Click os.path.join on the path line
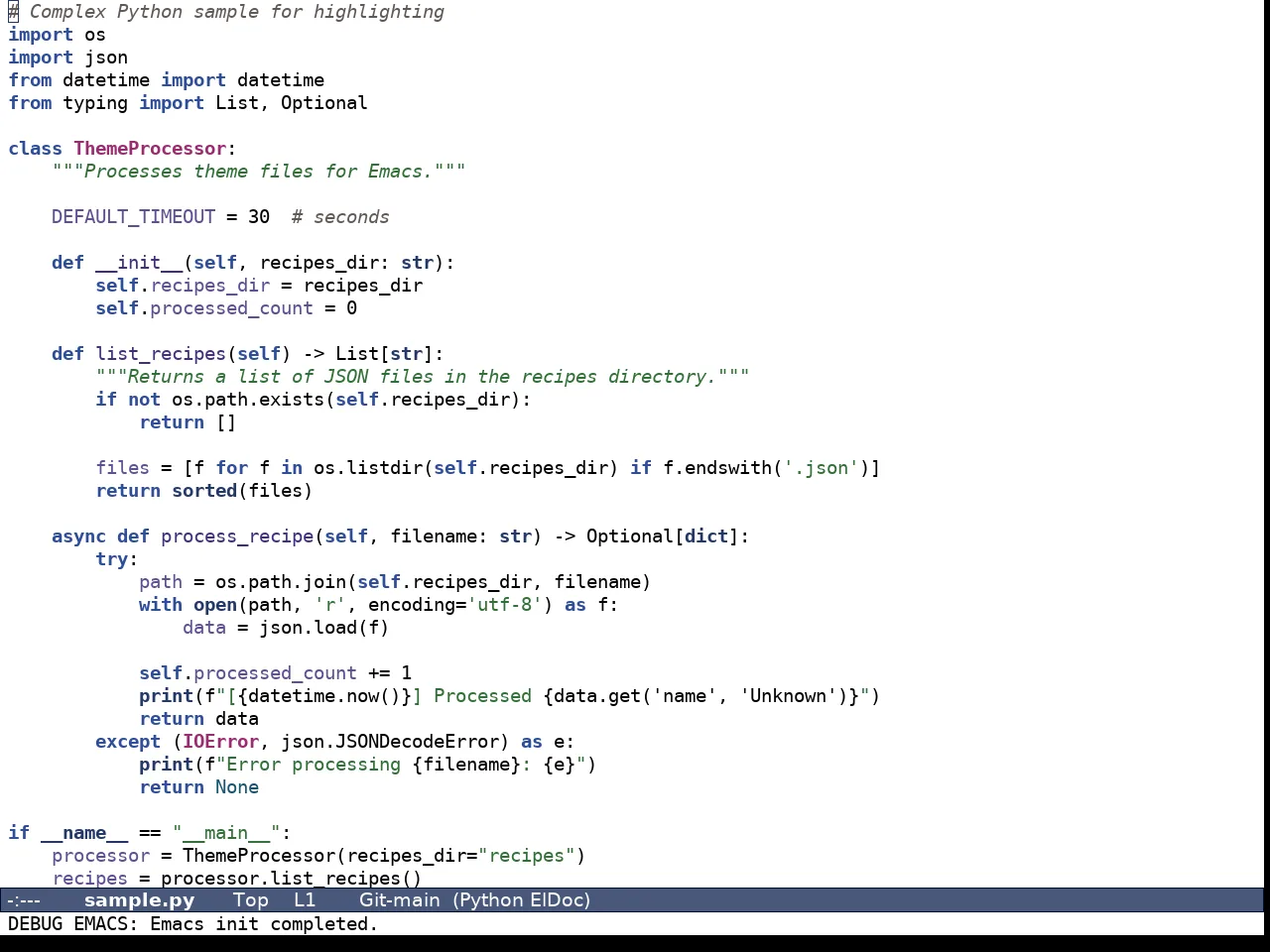Image resolution: width=1270 pixels, height=952 pixels. [x=281, y=582]
